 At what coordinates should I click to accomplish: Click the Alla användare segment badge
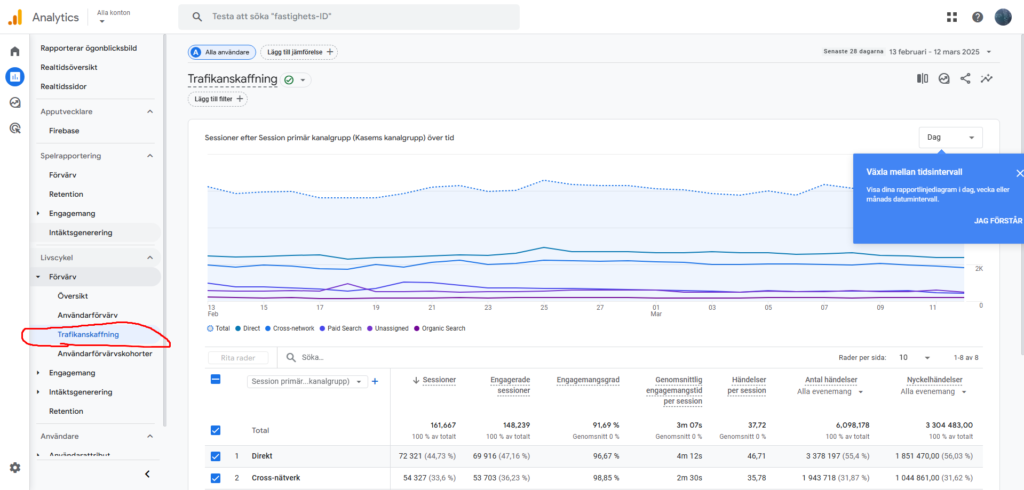tap(221, 52)
